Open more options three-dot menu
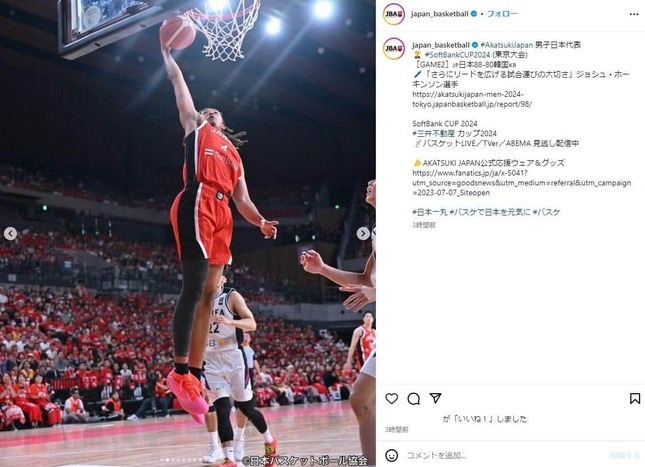This screenshot has height=467, width=645. 634,14
